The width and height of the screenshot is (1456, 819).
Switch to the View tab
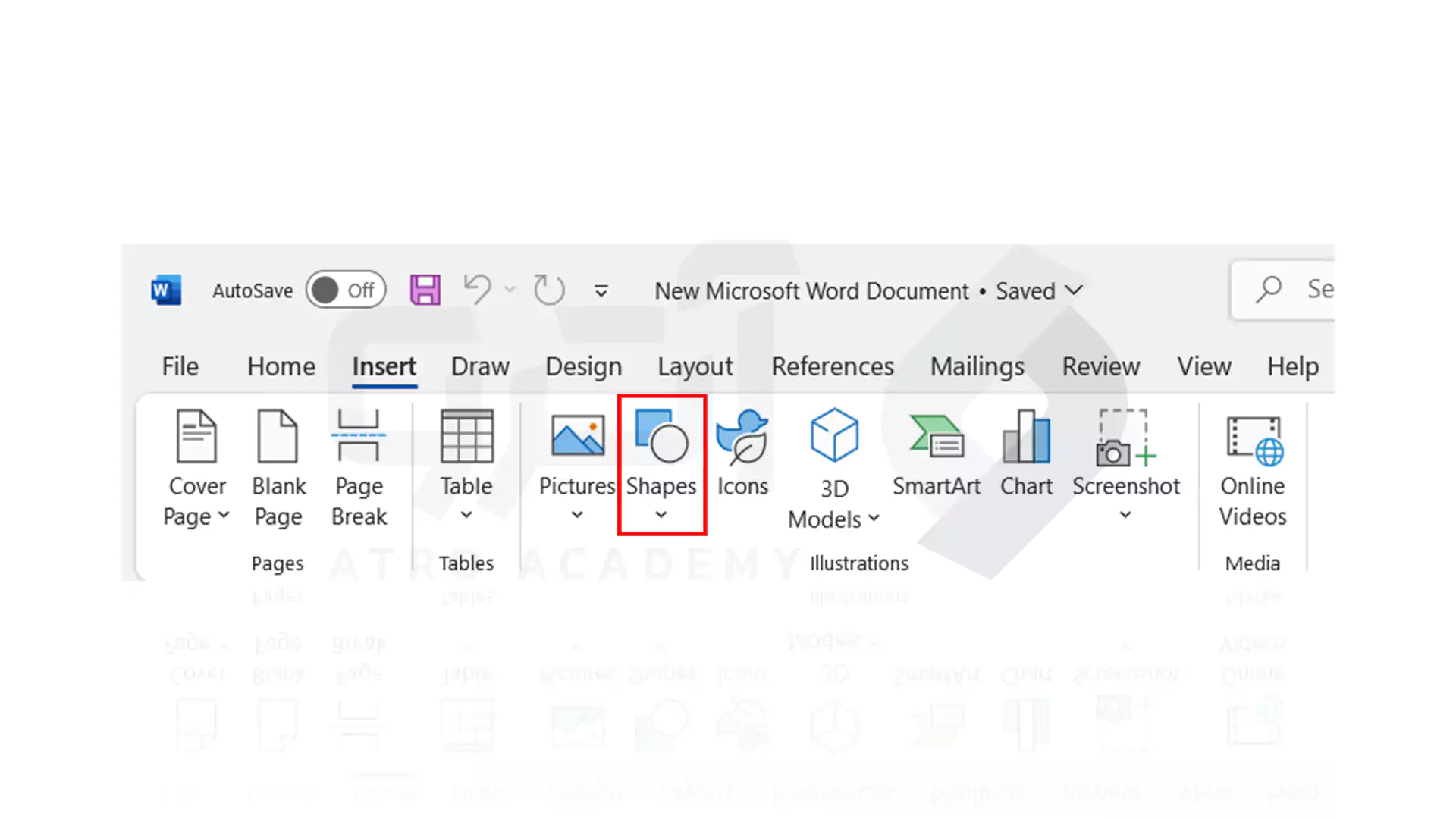coord(1203,367)
